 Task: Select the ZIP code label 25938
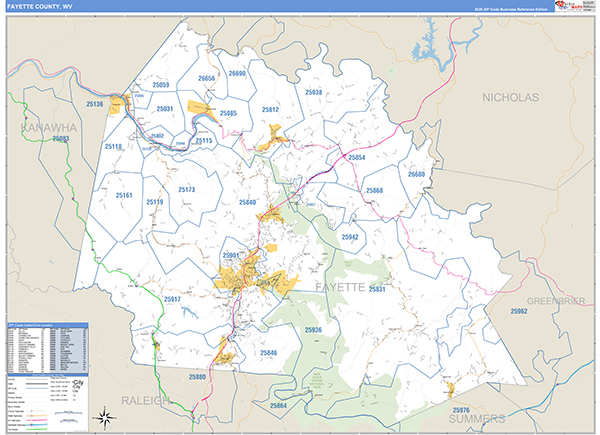click(314, 92)
